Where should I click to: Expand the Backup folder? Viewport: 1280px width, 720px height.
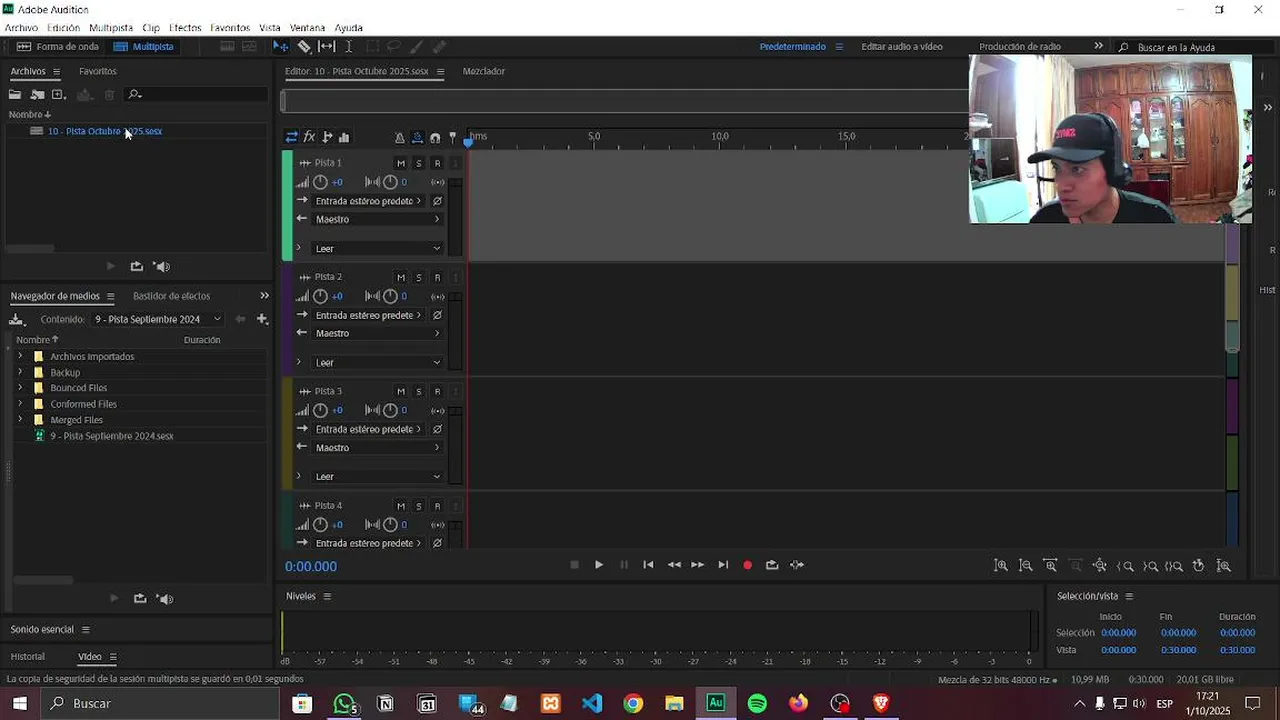click(20, 372)
